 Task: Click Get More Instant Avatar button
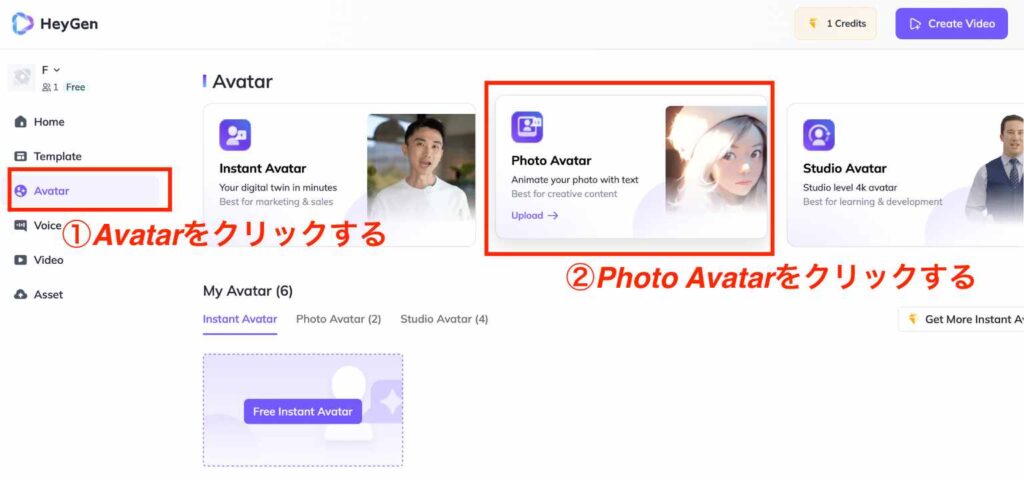pos(961,320)
